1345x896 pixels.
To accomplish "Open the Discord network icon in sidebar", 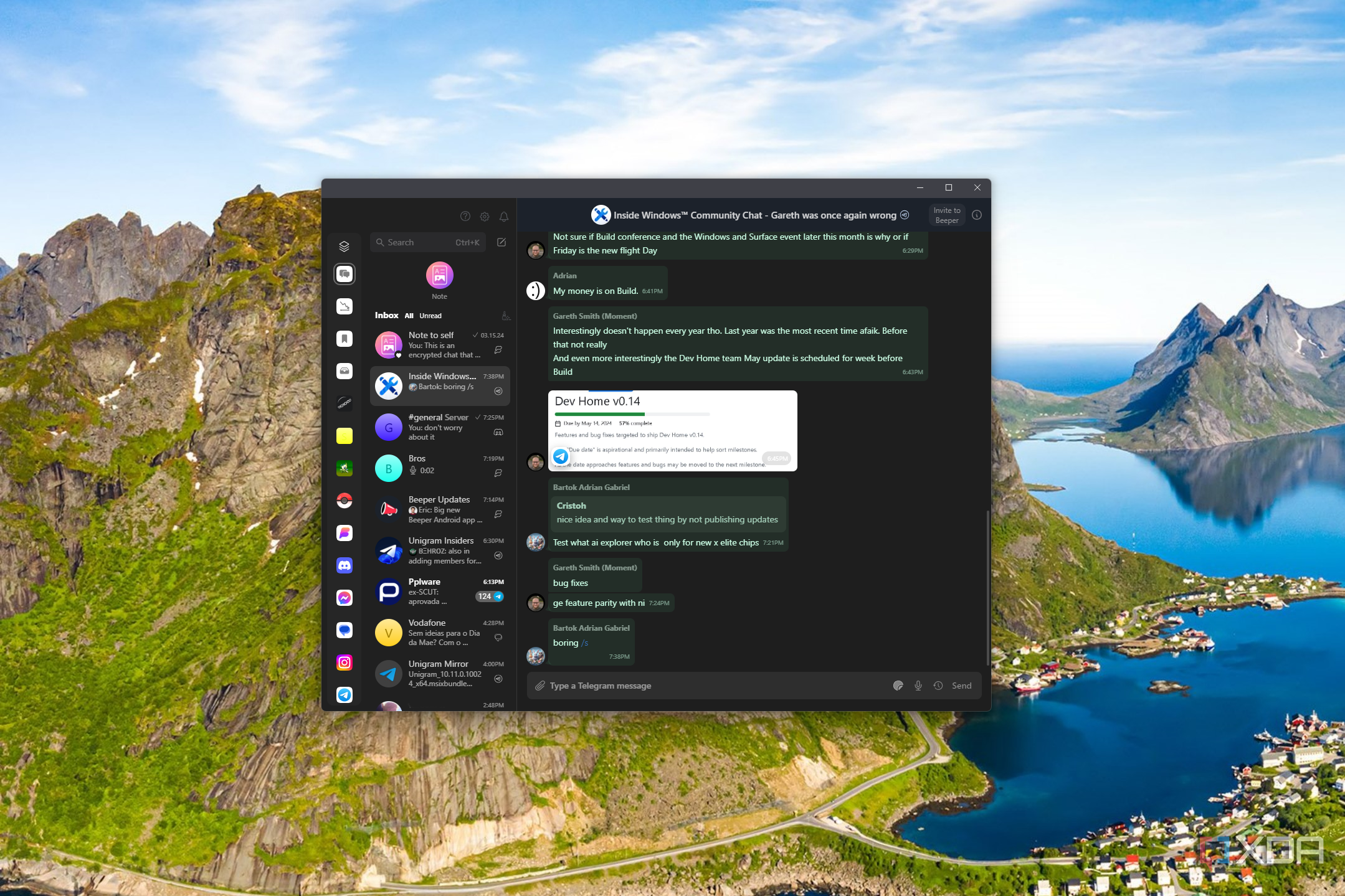I will [x=345, y=565].
